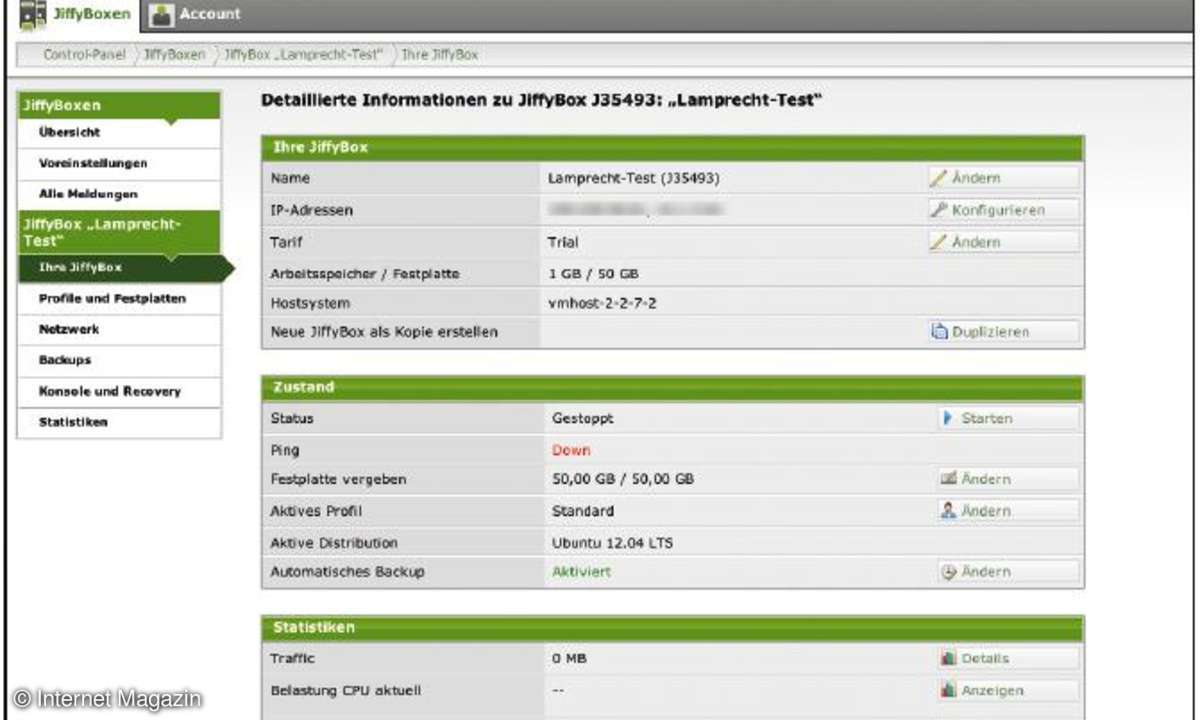Image resolution: width=1200 pixels, height=720 pixels.
Task: Open Voreinstellungen in the sidebar
Action: [x=119, y=164]
